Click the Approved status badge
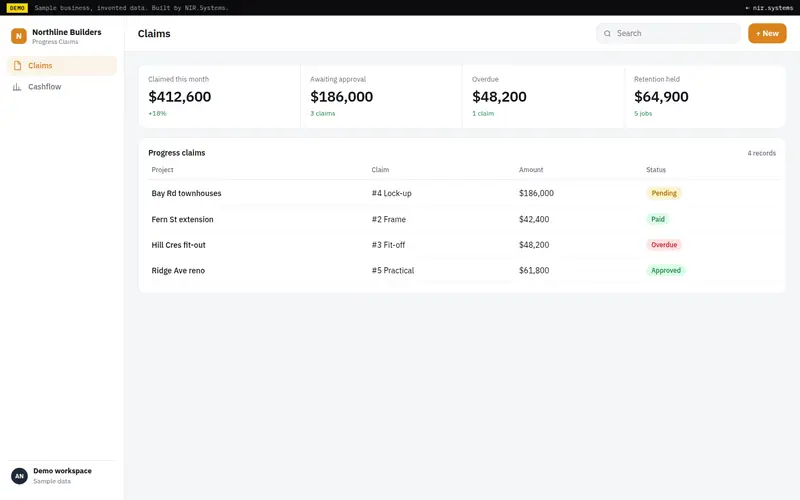The height and width of the screenshot is (500, 800). coord(666,270)
